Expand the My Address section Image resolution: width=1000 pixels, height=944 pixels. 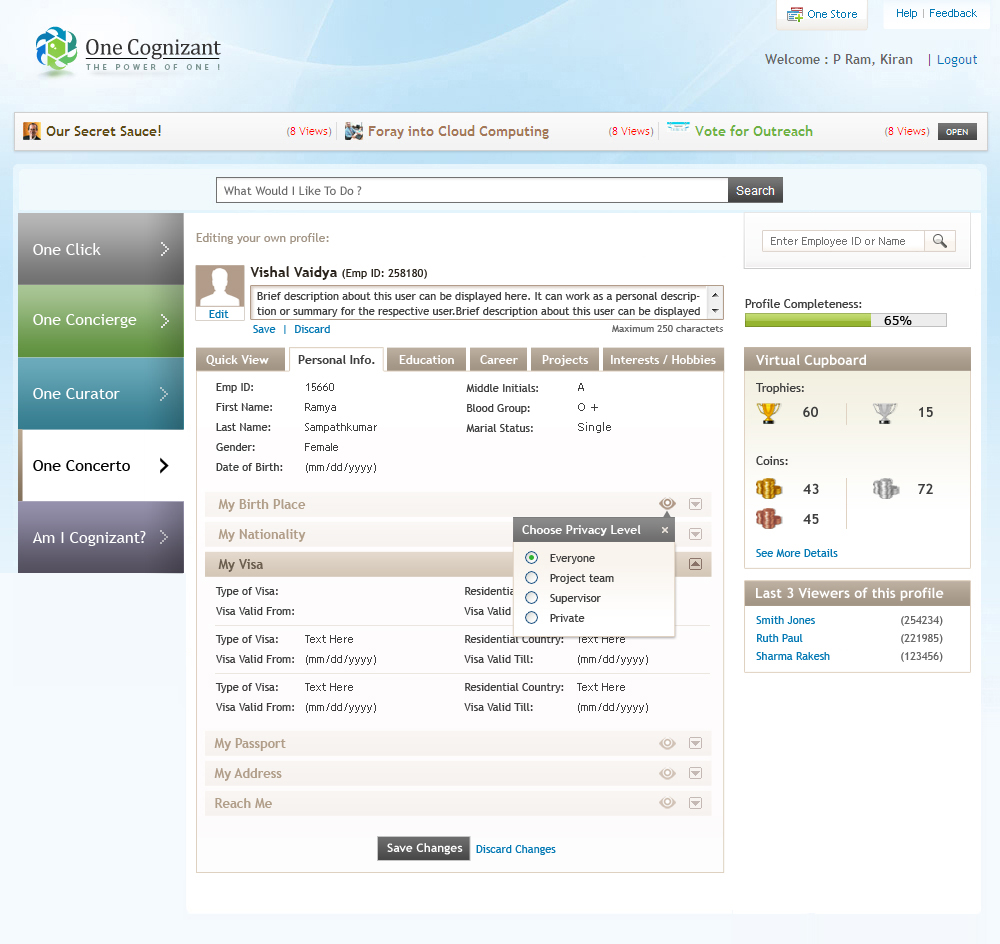pyautogui.click(x=695, y=773)
